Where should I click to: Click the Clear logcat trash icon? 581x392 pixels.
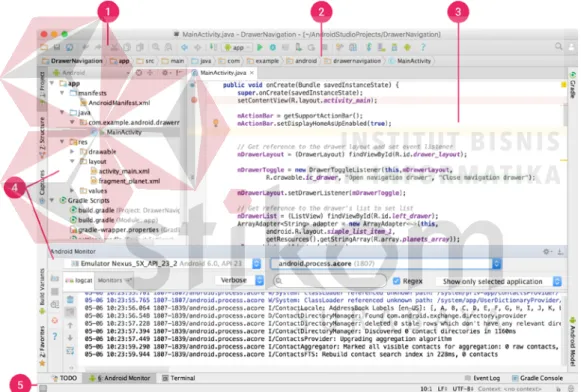click(x=70, y=299)
